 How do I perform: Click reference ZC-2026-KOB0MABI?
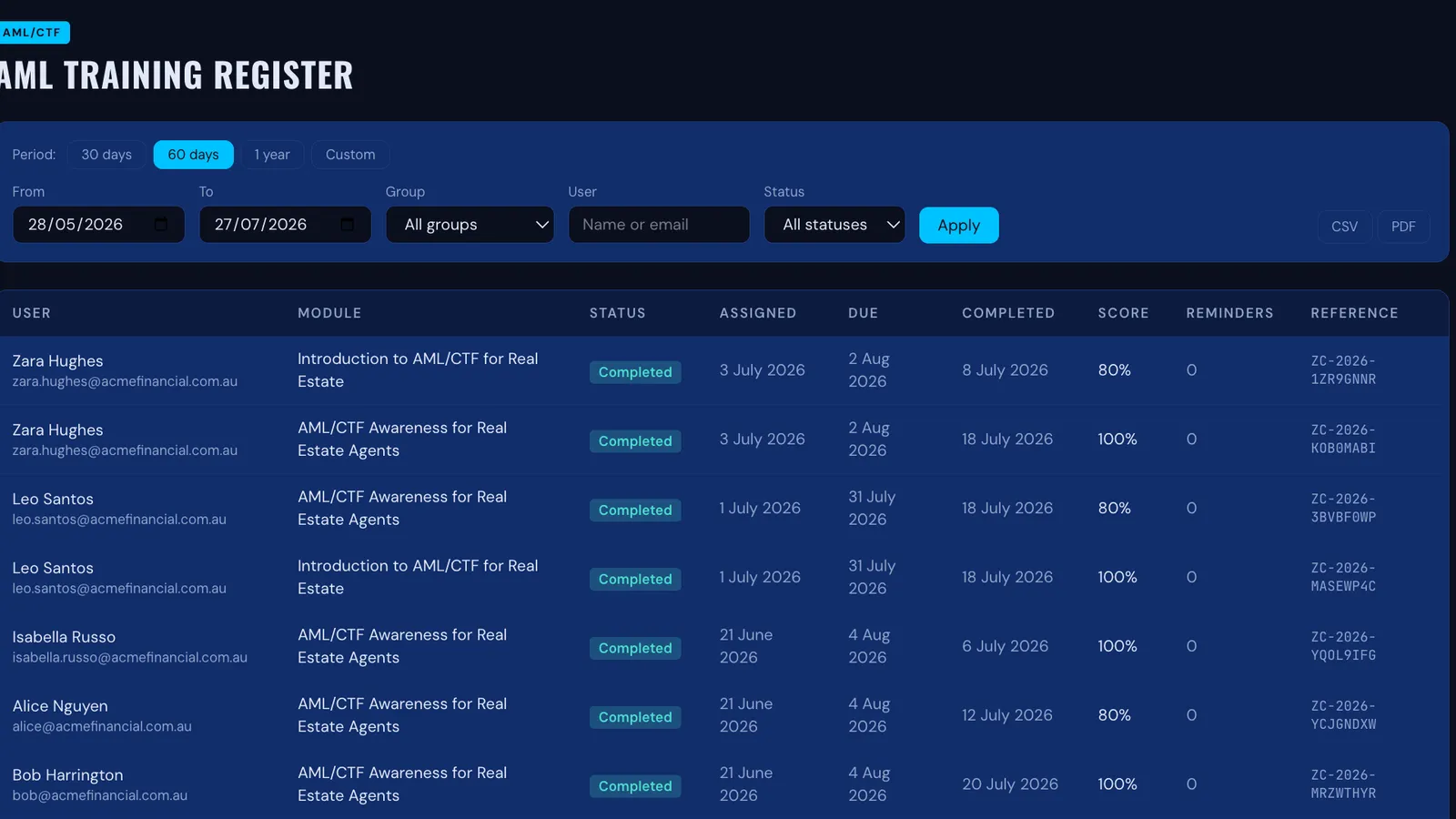point(1343,440)
